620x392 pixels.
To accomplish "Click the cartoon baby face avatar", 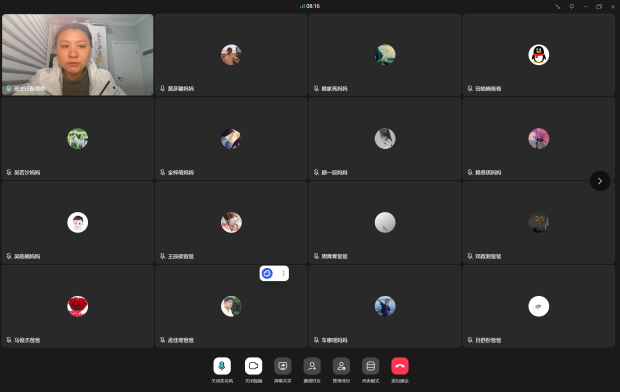I will [x=78, y=222].
